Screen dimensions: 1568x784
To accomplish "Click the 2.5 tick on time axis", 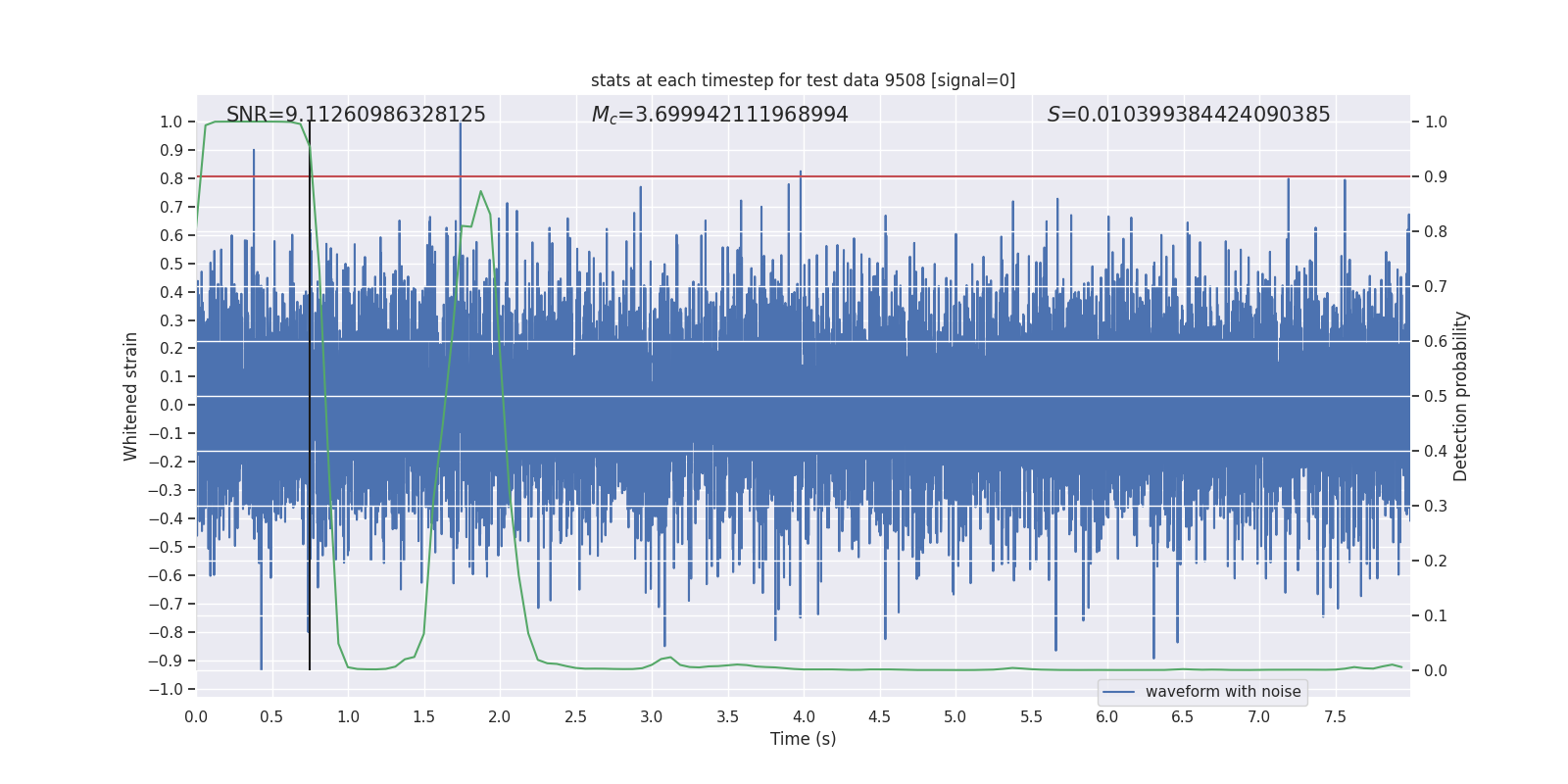I will (575, 717).
